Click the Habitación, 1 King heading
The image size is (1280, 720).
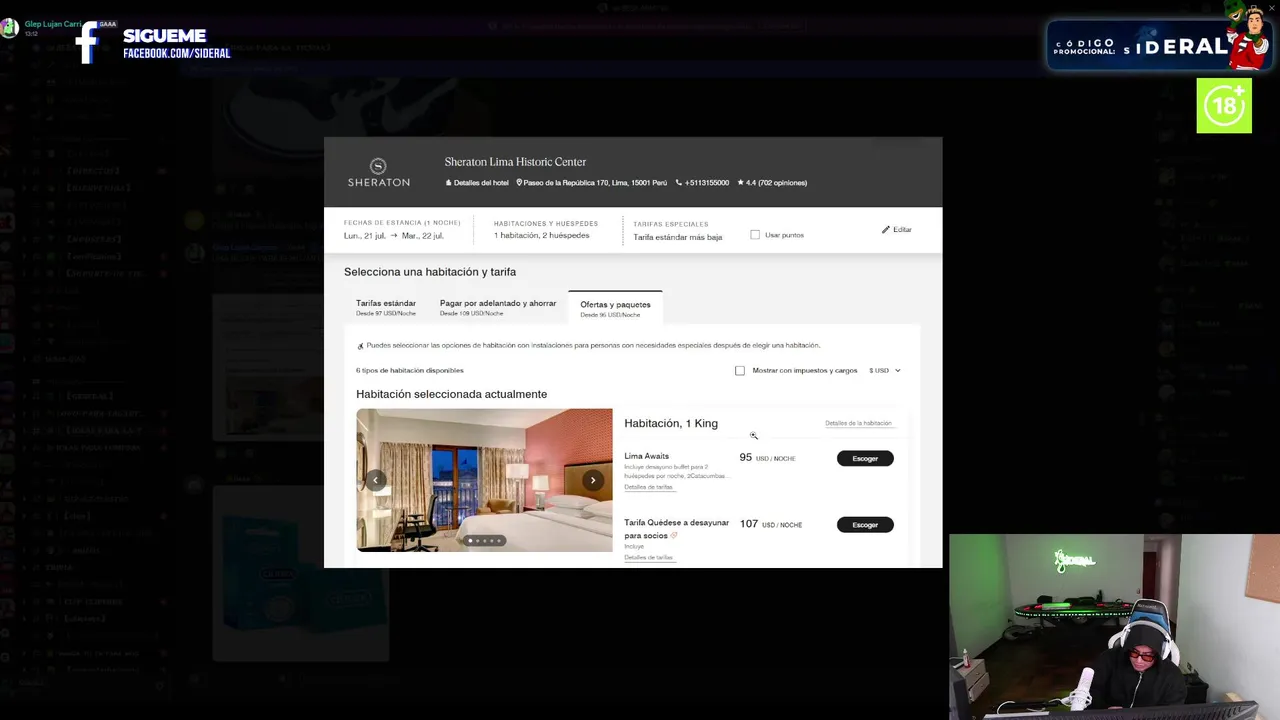point(671,424)
